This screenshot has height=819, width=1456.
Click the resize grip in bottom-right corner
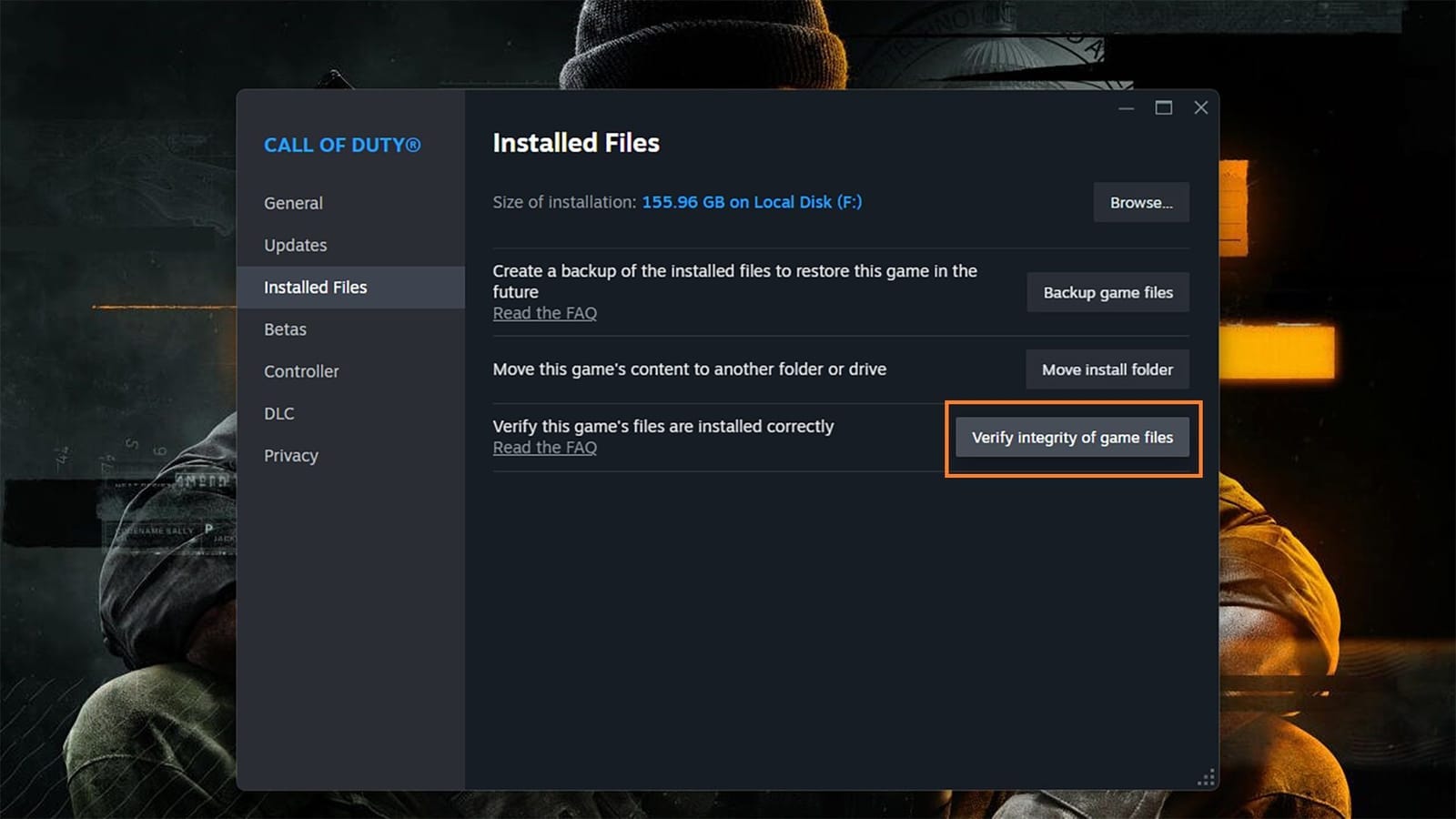(x=1206, y=776)
